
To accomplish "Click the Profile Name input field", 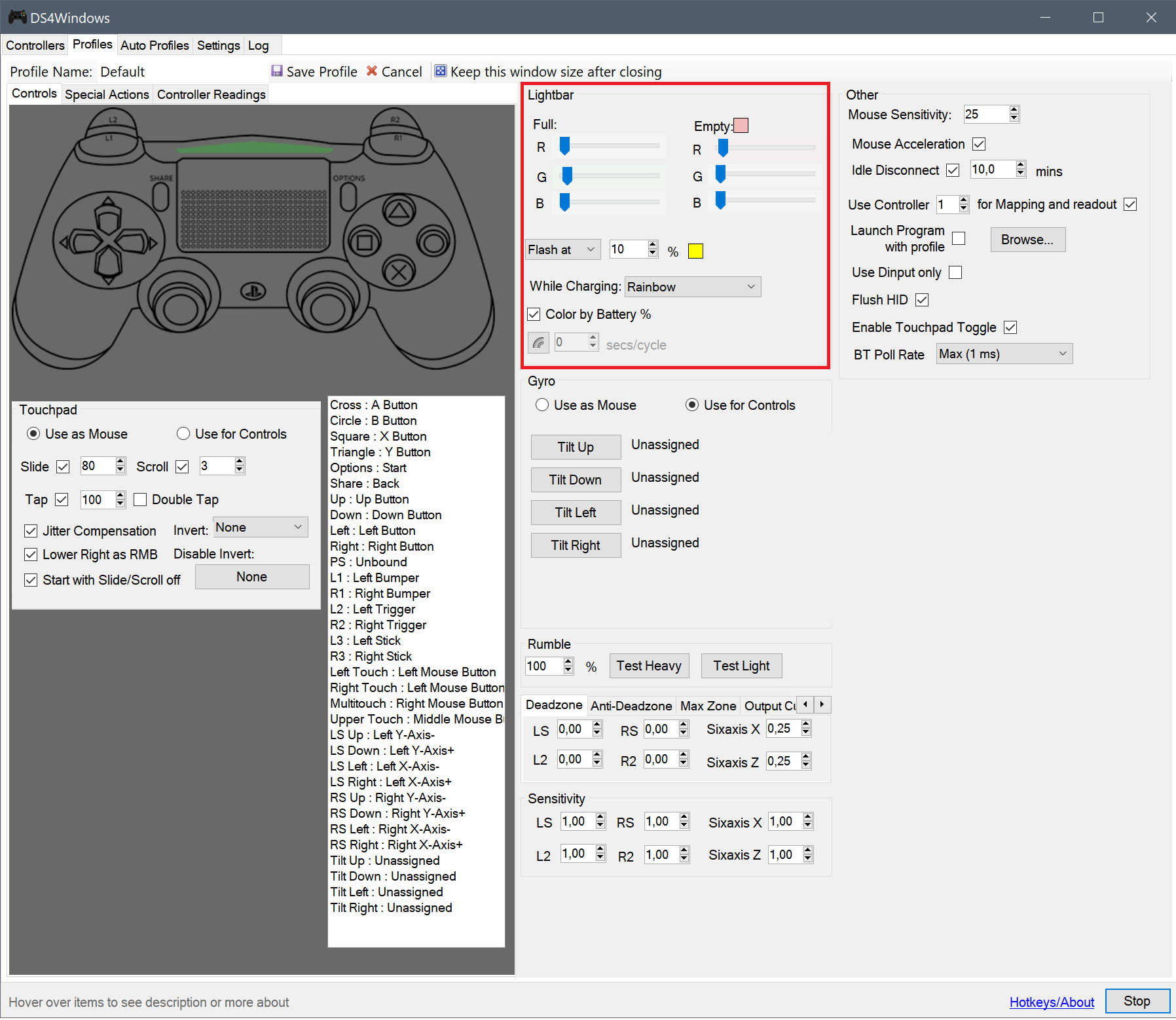I will point(181,71).
